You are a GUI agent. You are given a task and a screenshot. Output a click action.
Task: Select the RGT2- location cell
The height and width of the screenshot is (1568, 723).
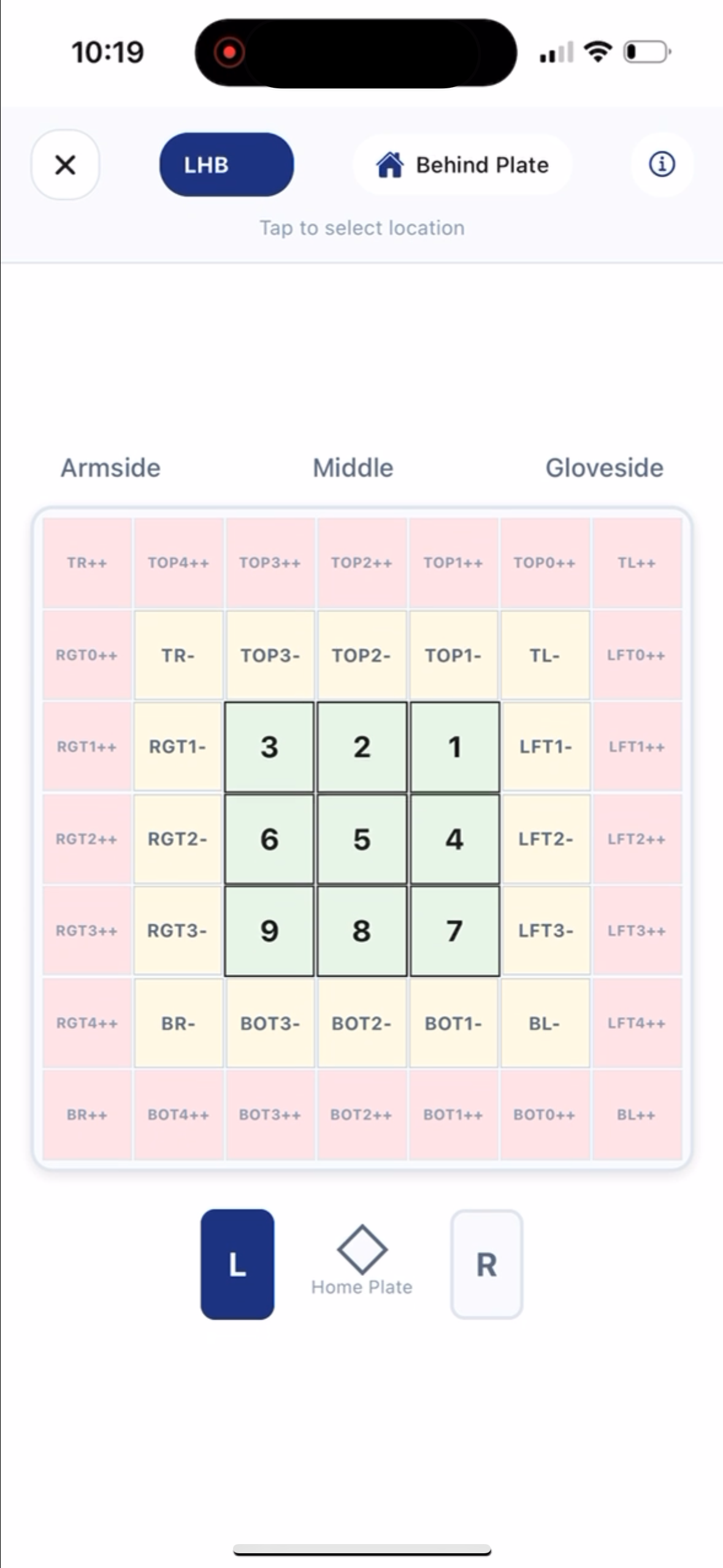click(x=178, y=839)
